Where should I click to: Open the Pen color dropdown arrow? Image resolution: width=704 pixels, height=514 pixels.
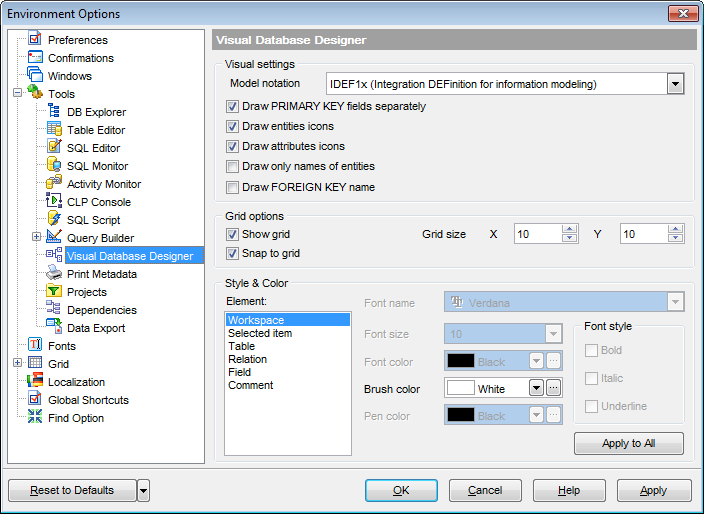coord(537,415)
